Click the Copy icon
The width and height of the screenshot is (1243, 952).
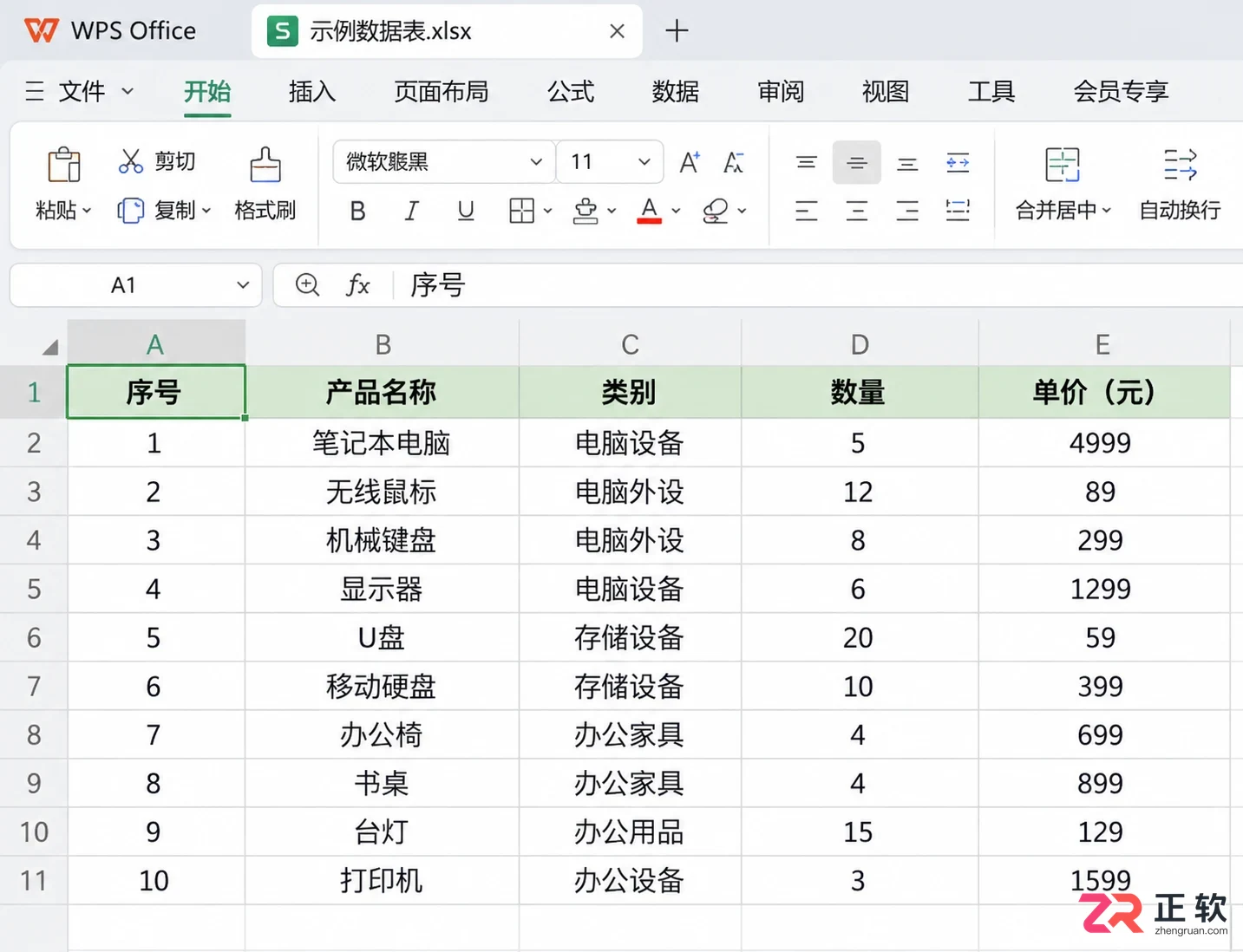coord(131,211)
